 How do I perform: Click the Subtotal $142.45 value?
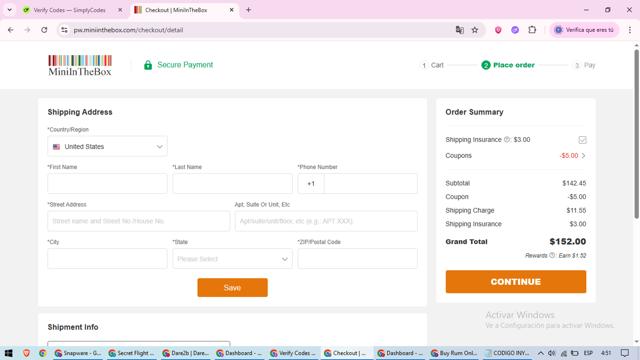[574, 183]
